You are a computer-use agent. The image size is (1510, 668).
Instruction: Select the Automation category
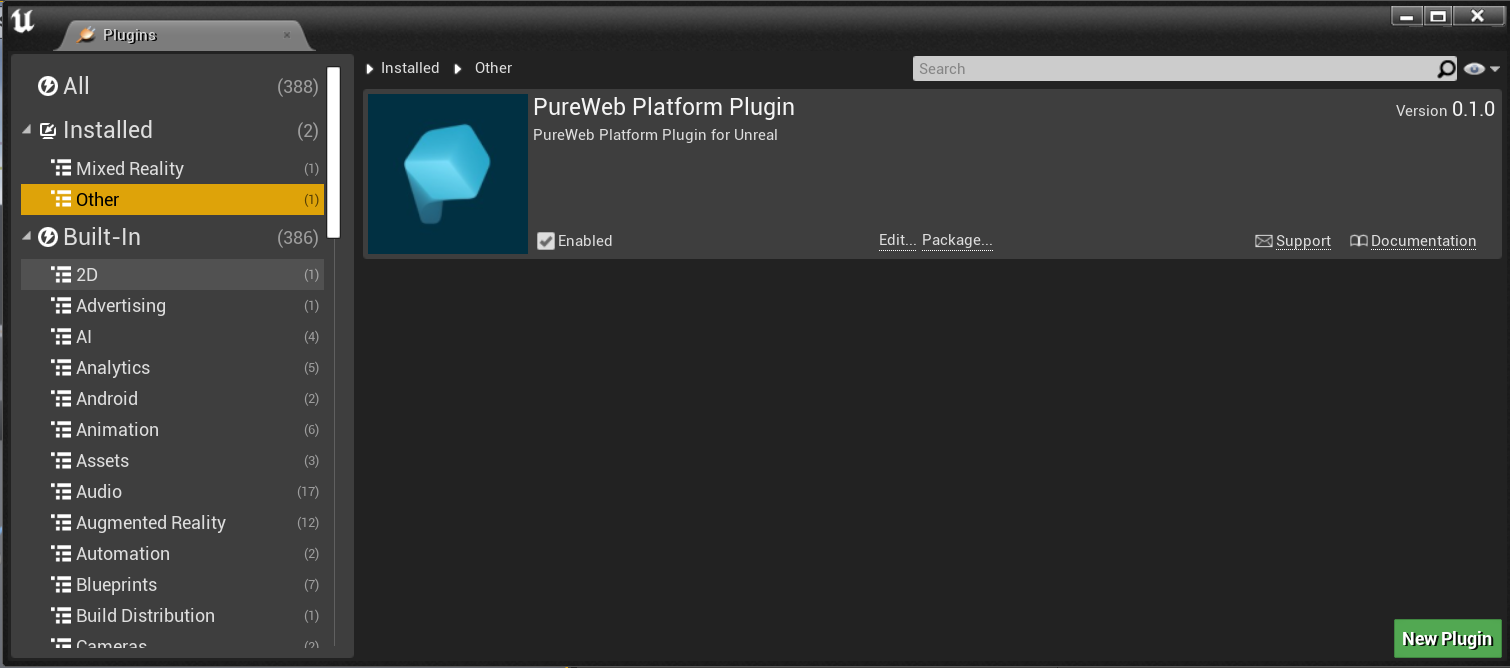172,553
